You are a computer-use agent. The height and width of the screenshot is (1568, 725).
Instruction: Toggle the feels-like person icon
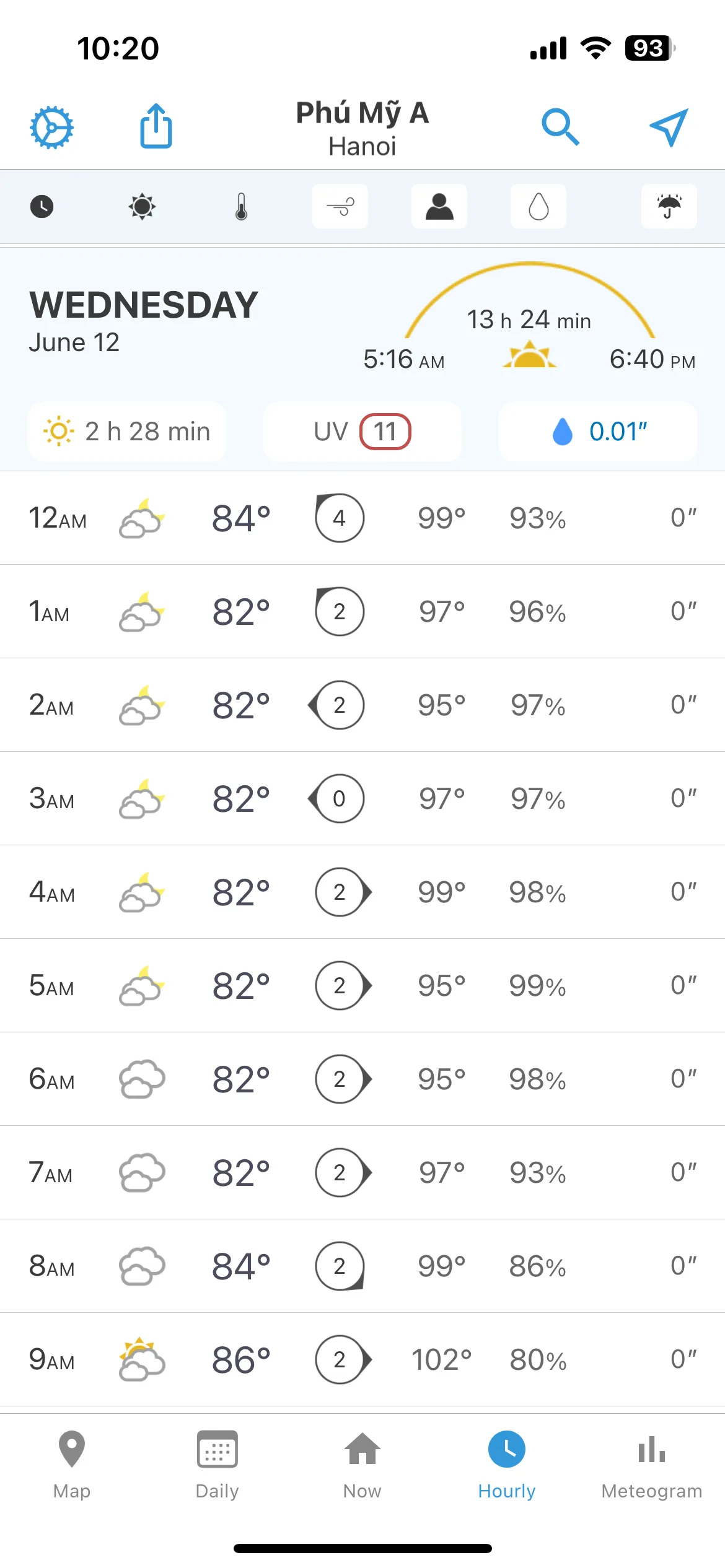[439, 206]
